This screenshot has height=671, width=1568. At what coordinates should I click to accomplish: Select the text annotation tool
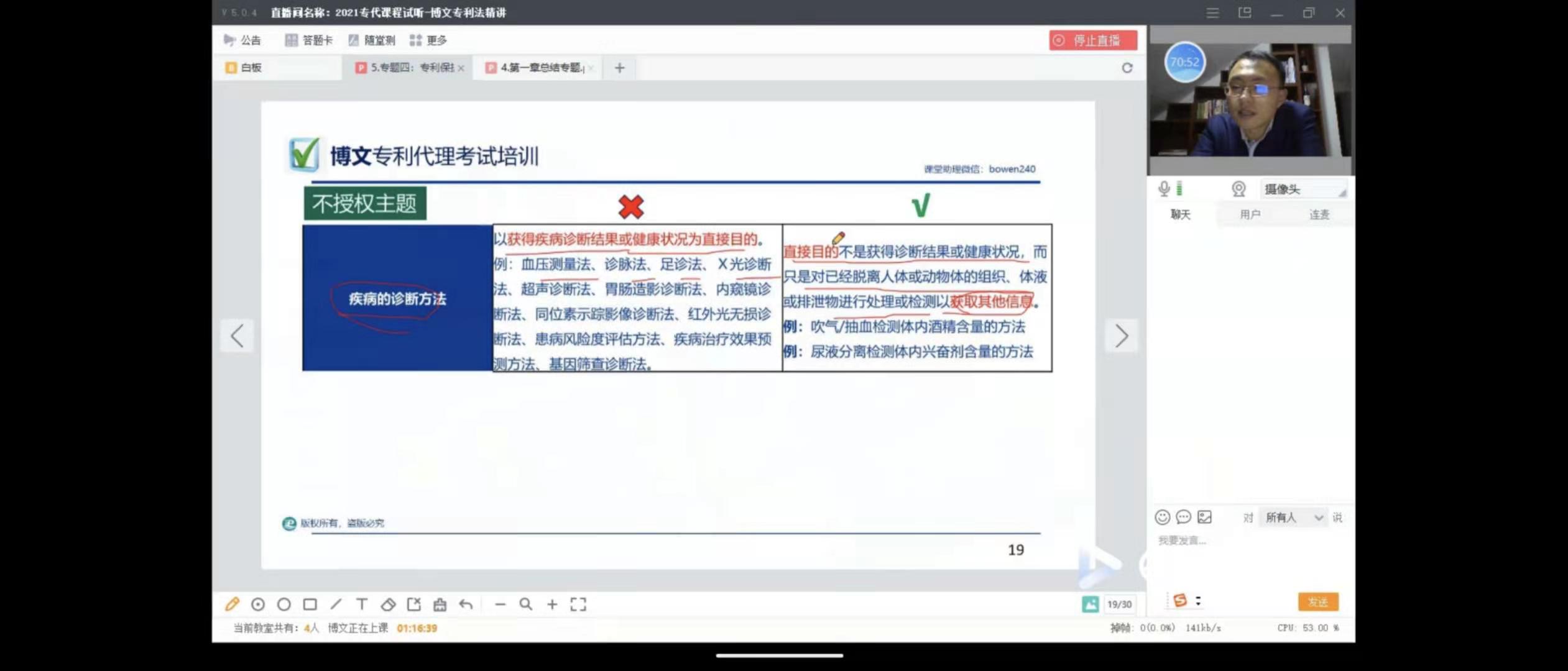pos(362,604)
